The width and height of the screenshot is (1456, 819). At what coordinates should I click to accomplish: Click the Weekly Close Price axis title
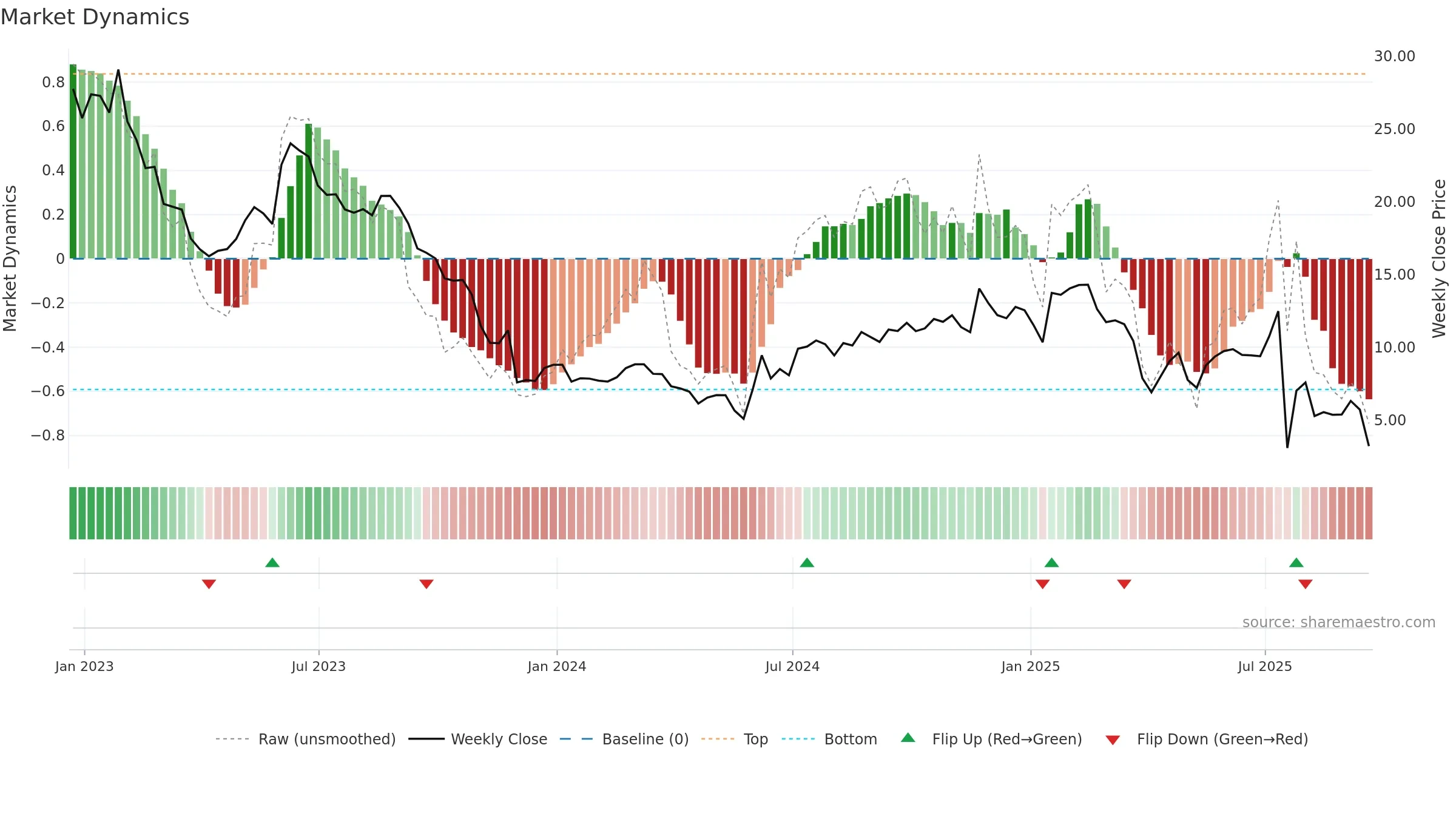[x=1439, y=258]
